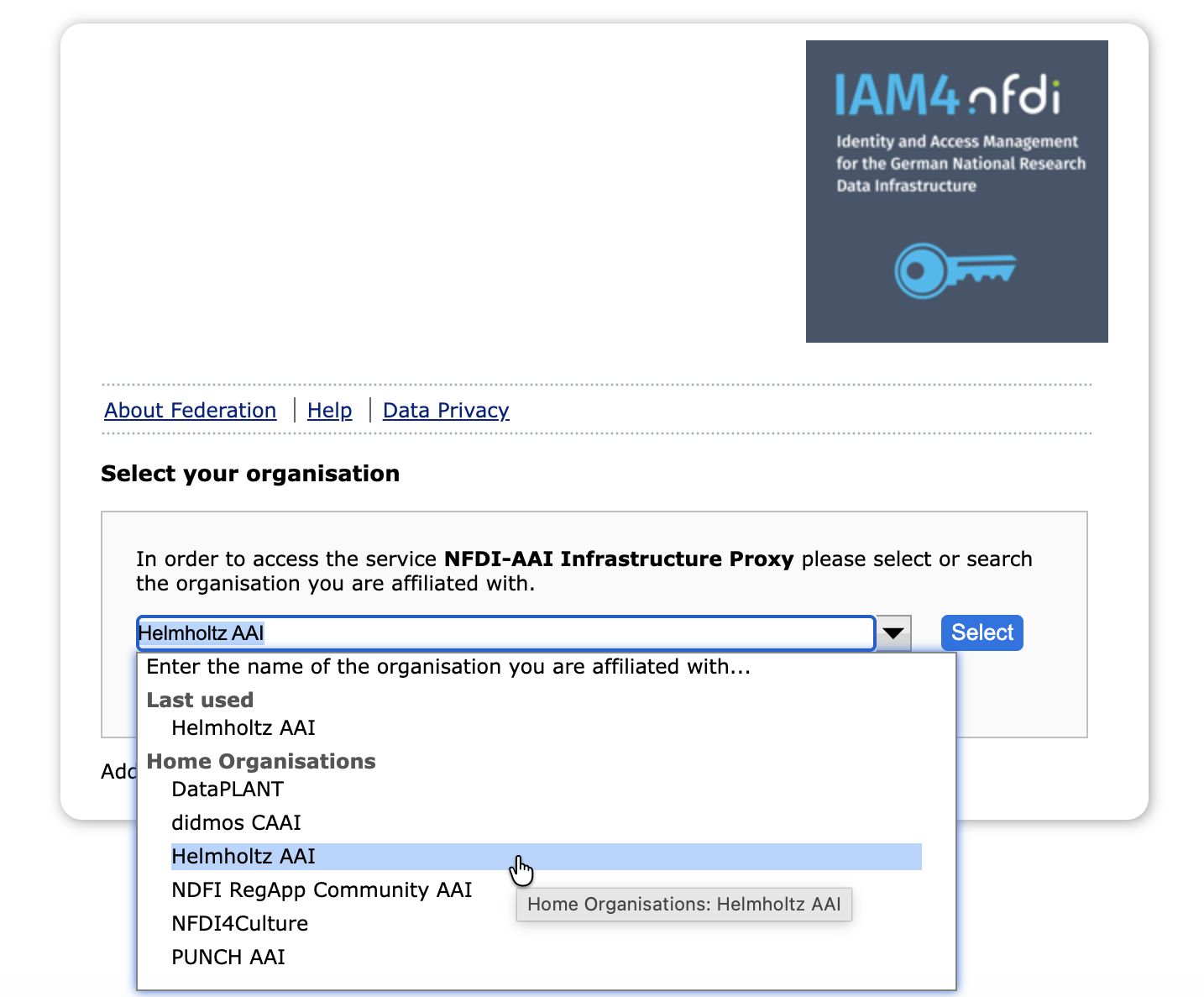
Task: Click the Helmholtz AAI tooltip box
Action: [683, 905]
